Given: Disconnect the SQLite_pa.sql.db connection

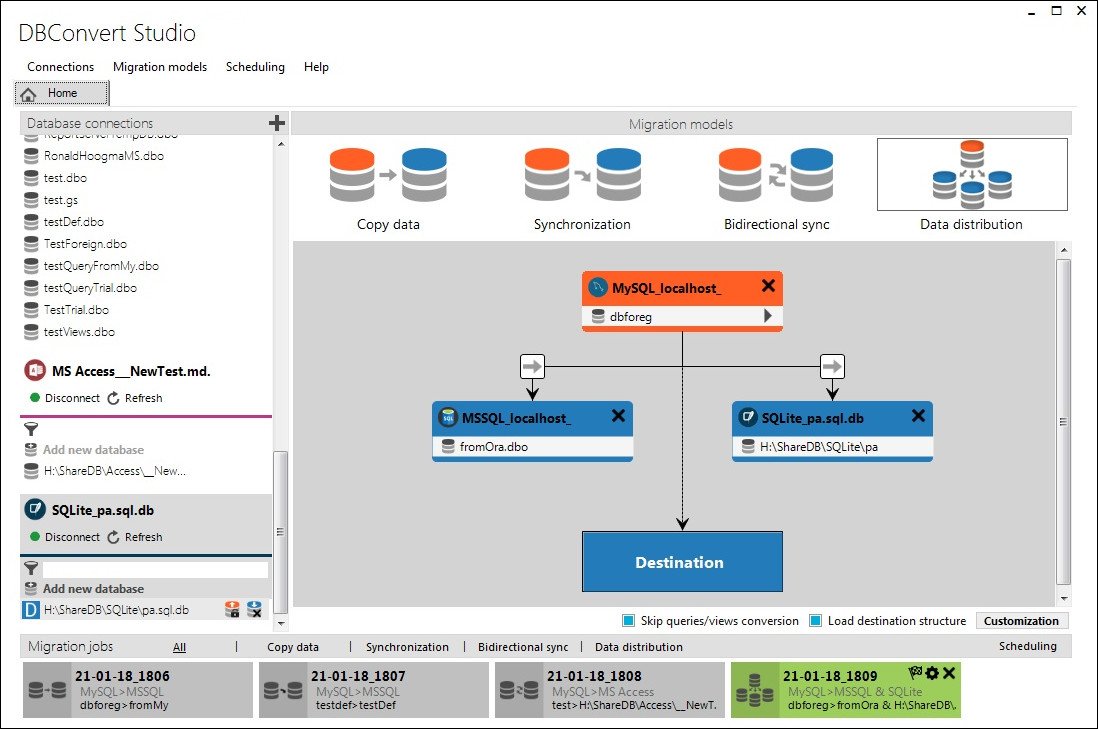Looking at the screenshot, I should coord(64,537).
